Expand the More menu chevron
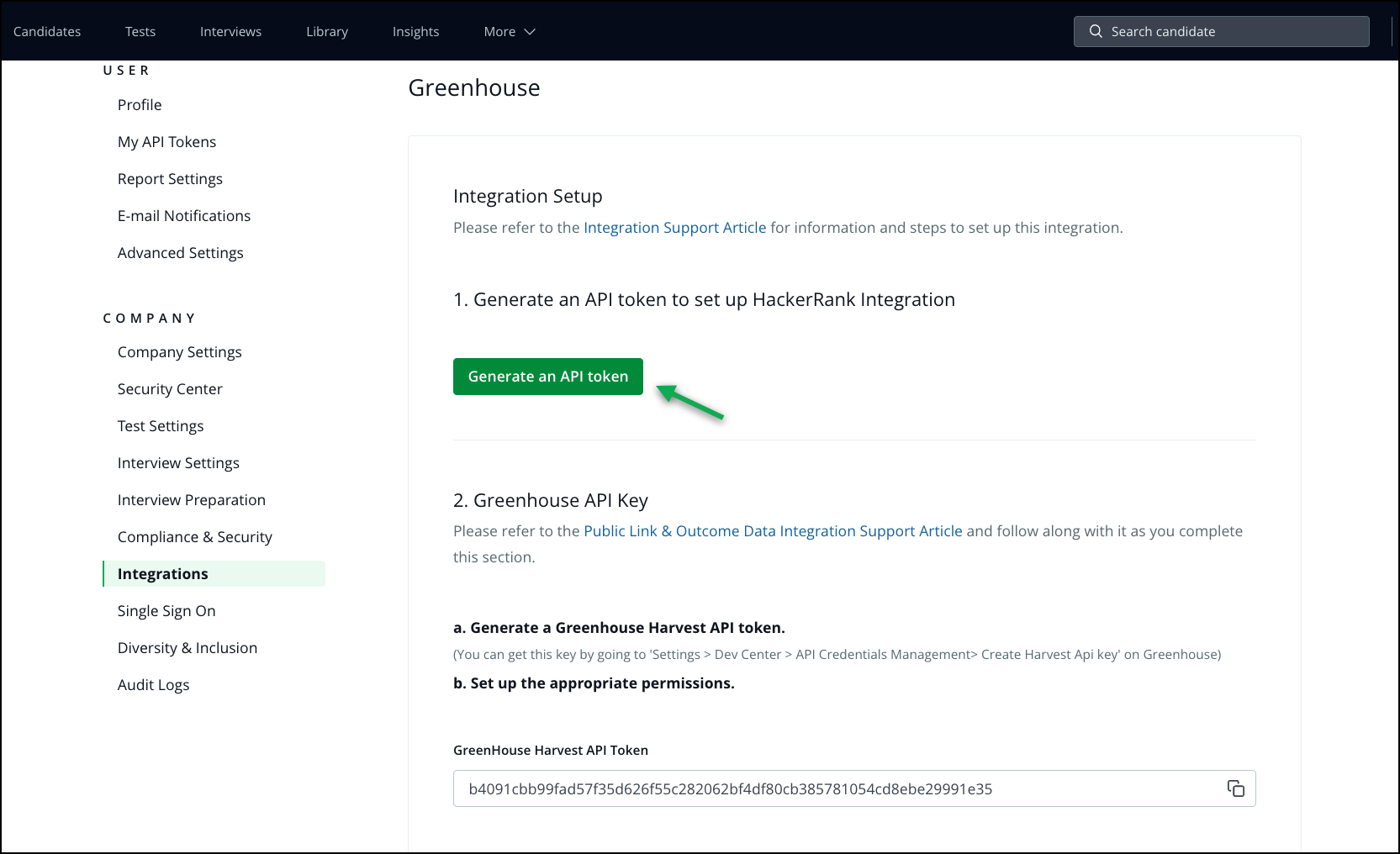 point(530,32)
